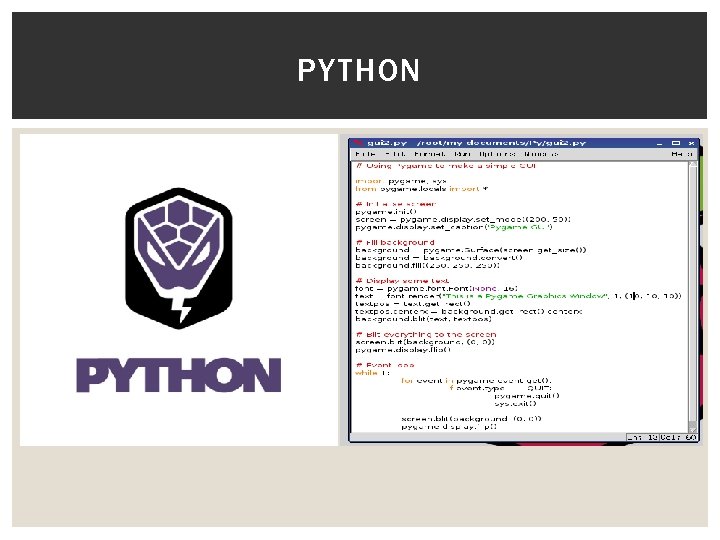This screenshot has width=720, height=540.
Task: Open the Run menu
Action: tap(462, 154)
